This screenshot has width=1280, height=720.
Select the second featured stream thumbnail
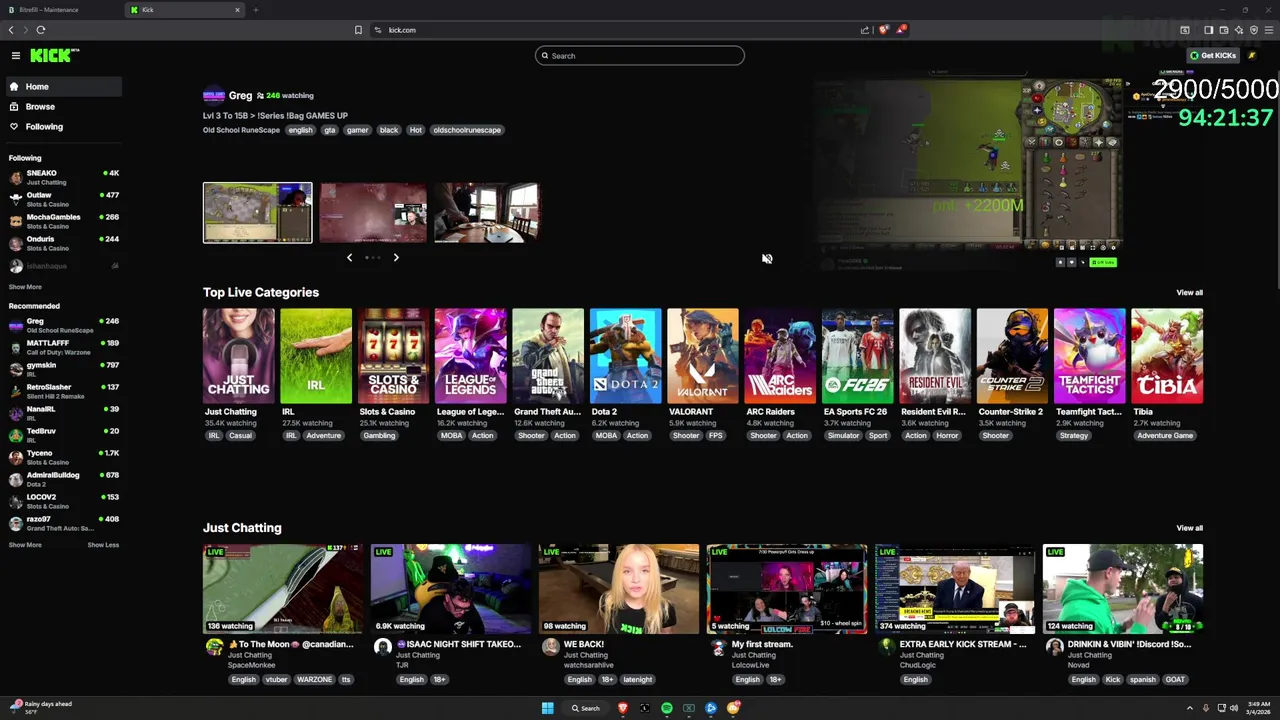(x=373, y=213)
